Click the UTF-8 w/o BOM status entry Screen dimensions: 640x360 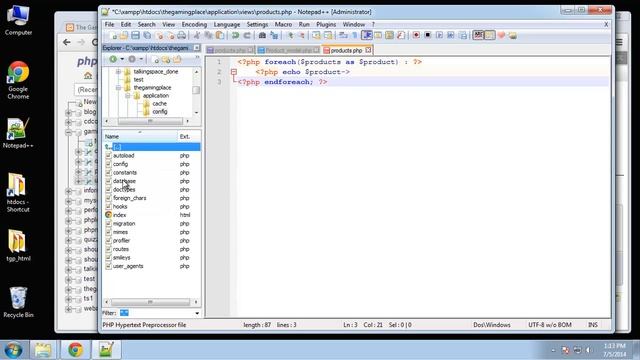pyautogui.click(x=549, y=325)
